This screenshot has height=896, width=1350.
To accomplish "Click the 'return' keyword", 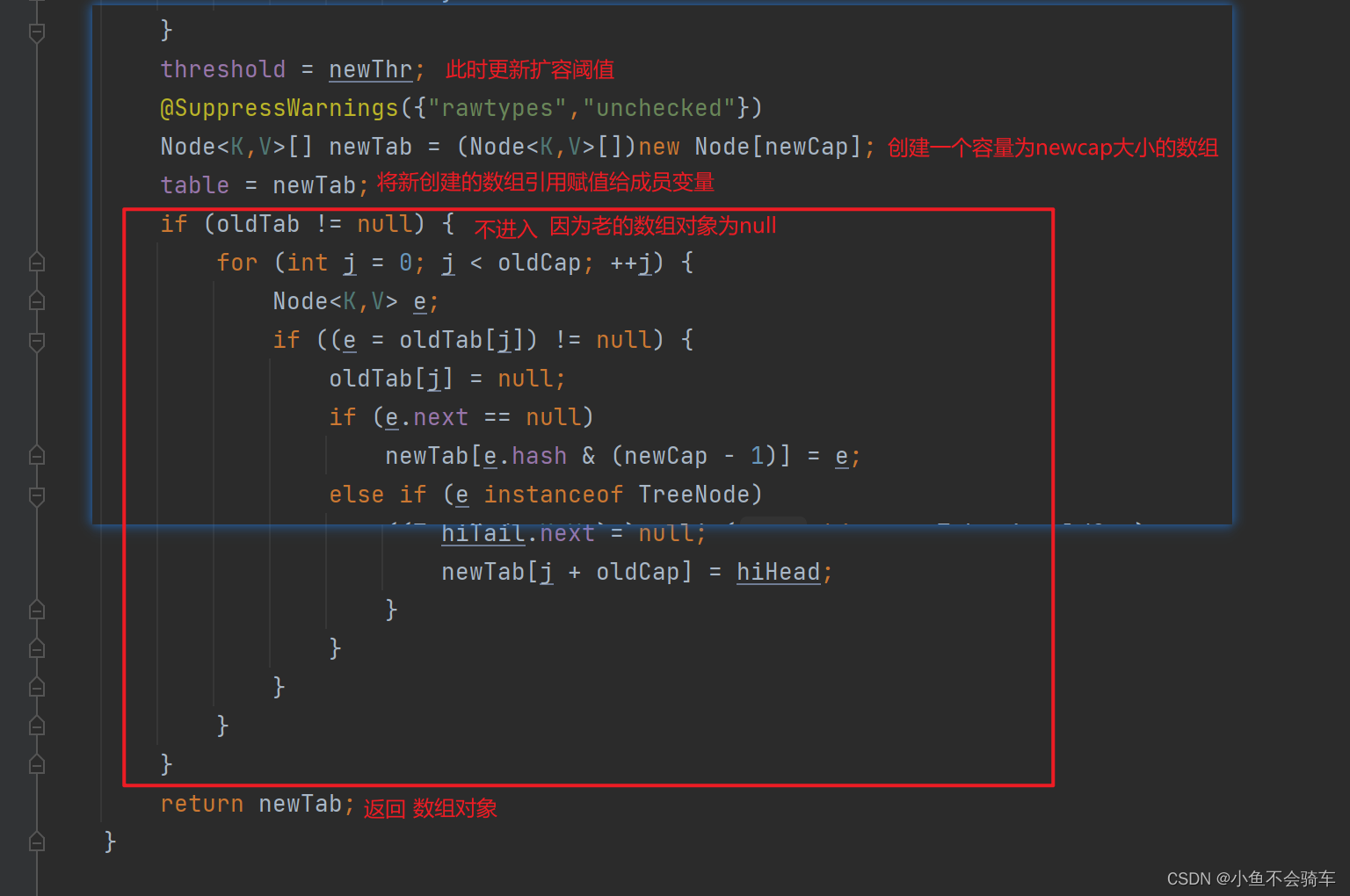I will 202,804.
